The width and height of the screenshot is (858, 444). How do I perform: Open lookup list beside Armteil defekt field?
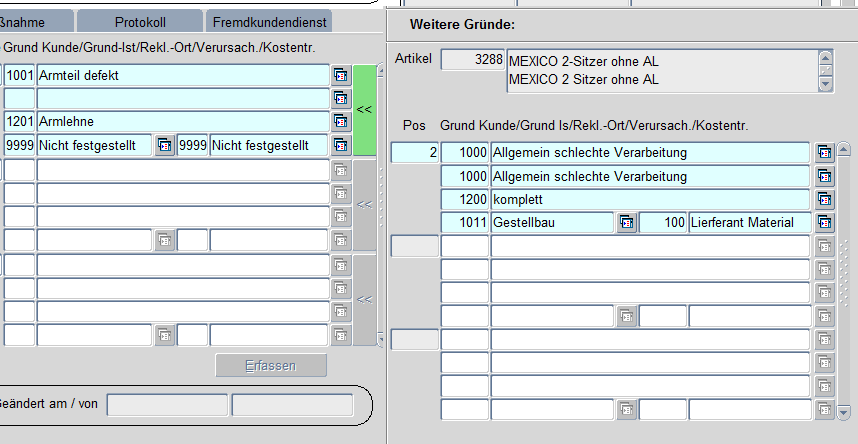(341, 75)
